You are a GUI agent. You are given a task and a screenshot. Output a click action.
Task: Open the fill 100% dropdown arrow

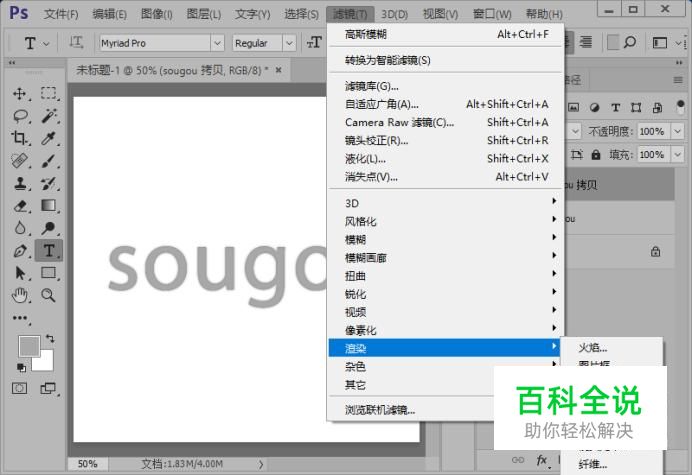[677, 155]
